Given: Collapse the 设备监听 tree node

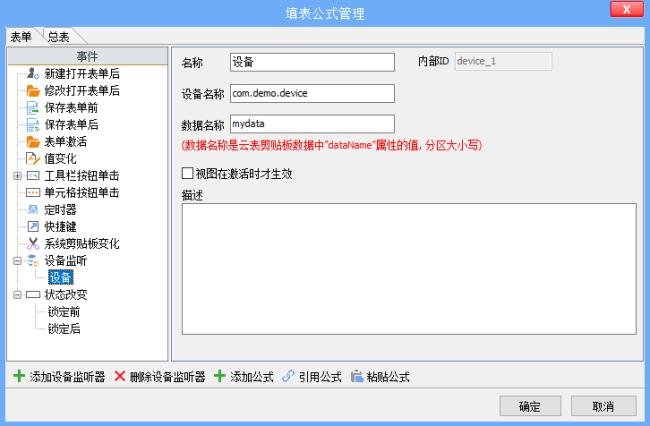Looking at the screenshot, I should 17,261.
